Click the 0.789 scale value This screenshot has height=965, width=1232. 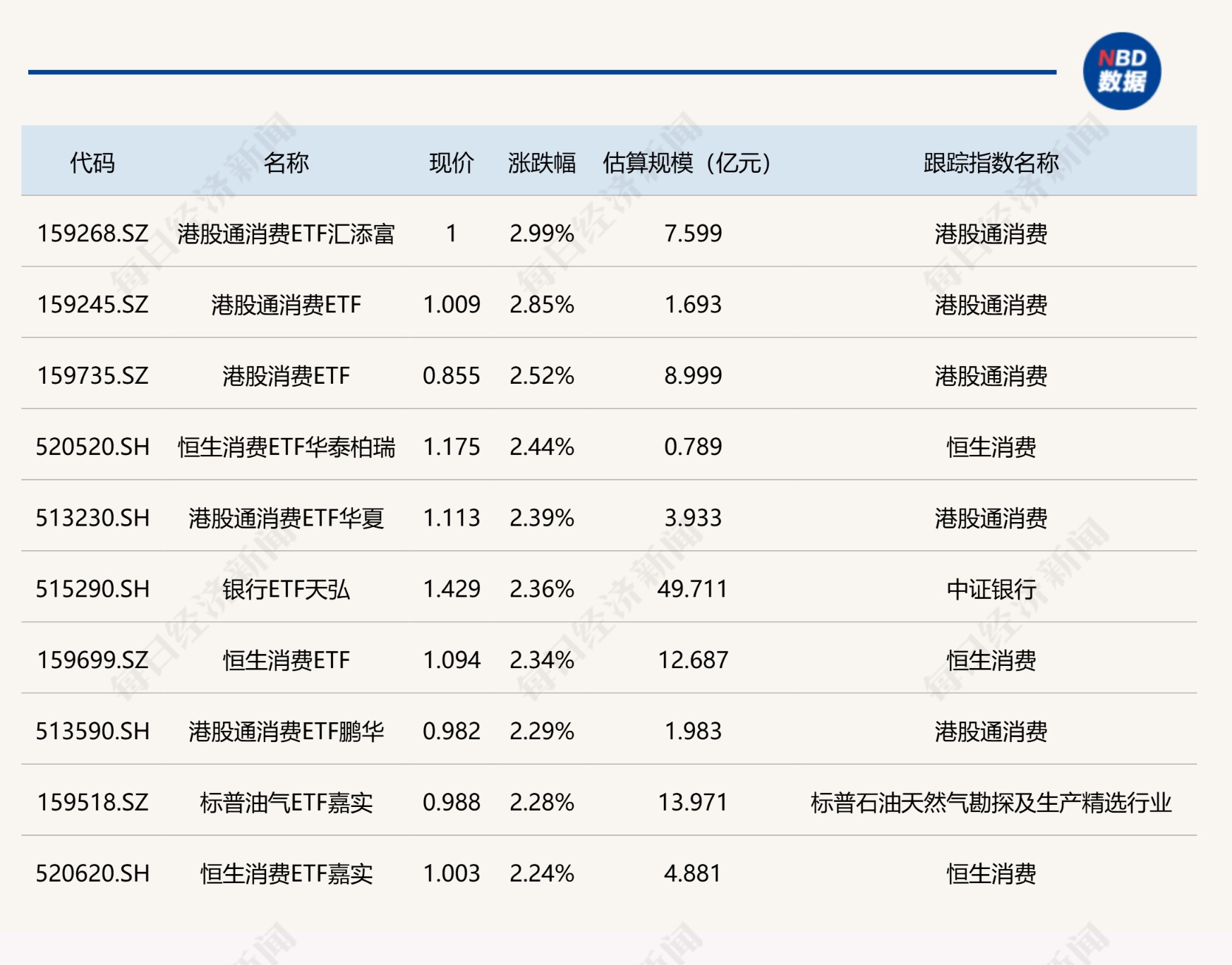tap(693, 447)
